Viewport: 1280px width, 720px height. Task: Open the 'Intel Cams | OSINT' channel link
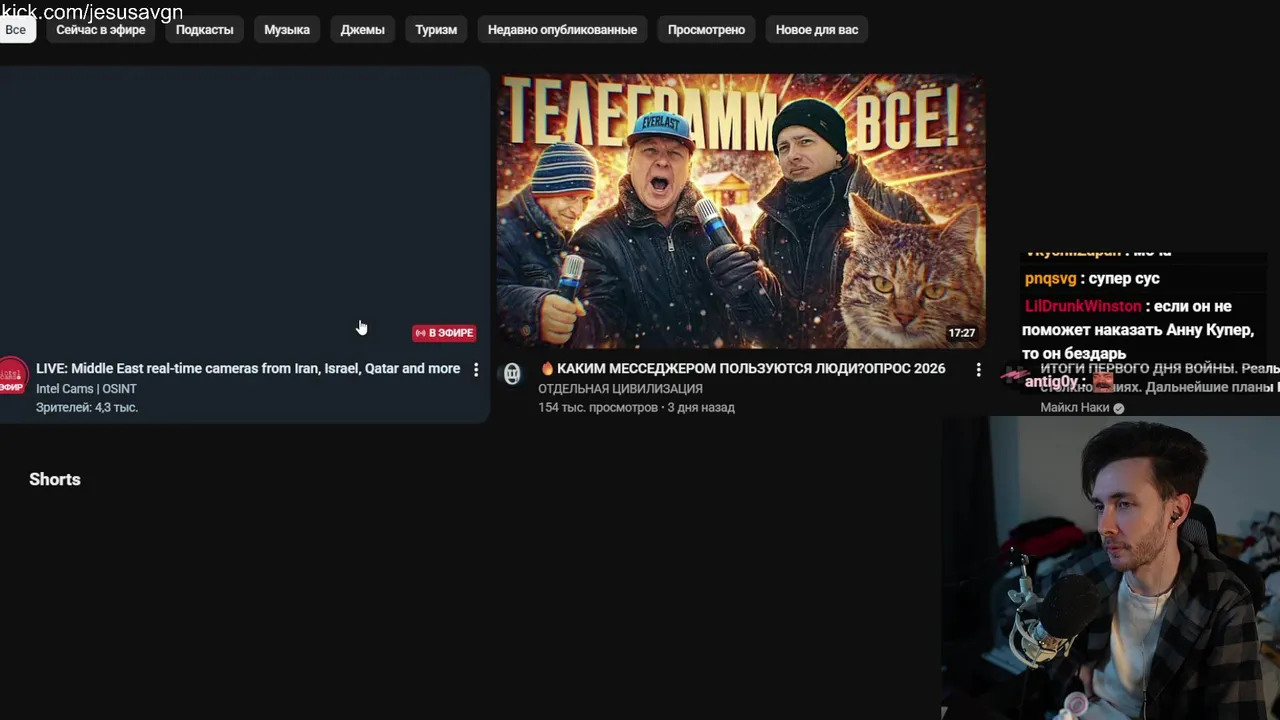[x=86, y=389]
